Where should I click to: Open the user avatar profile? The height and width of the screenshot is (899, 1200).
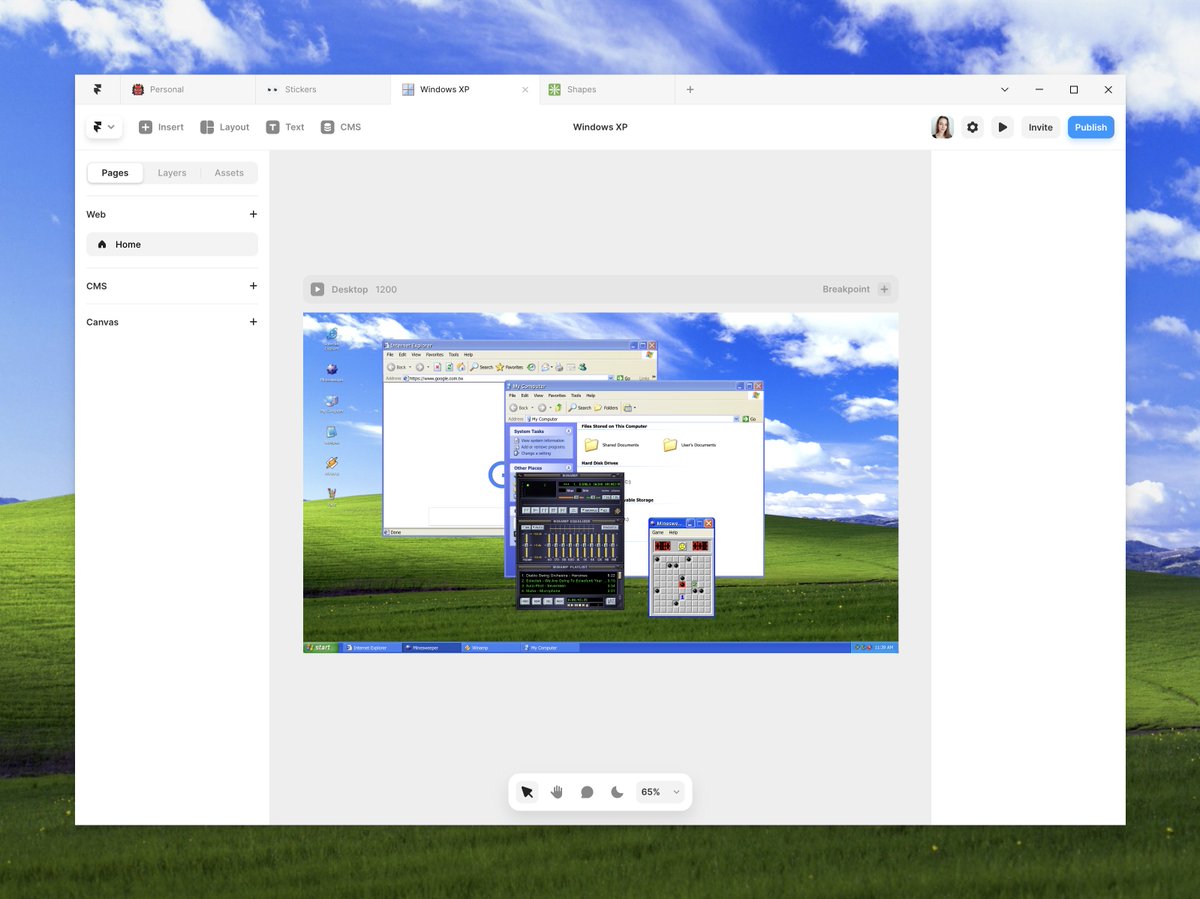pos(942,127)
